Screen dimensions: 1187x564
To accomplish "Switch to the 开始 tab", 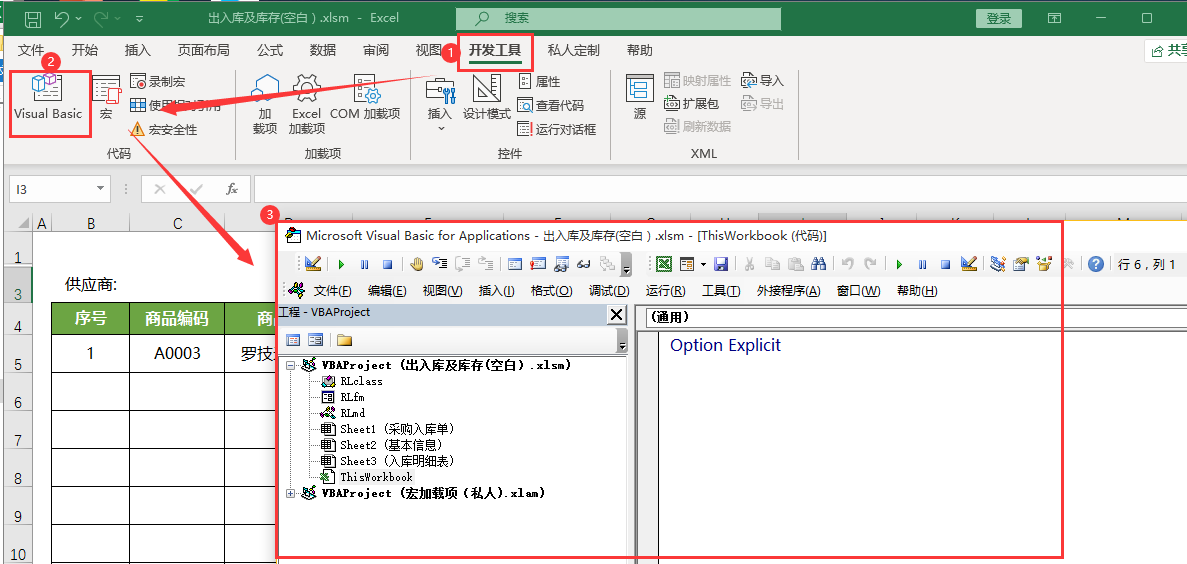I will pyautogui.click(x=85, y=50).
